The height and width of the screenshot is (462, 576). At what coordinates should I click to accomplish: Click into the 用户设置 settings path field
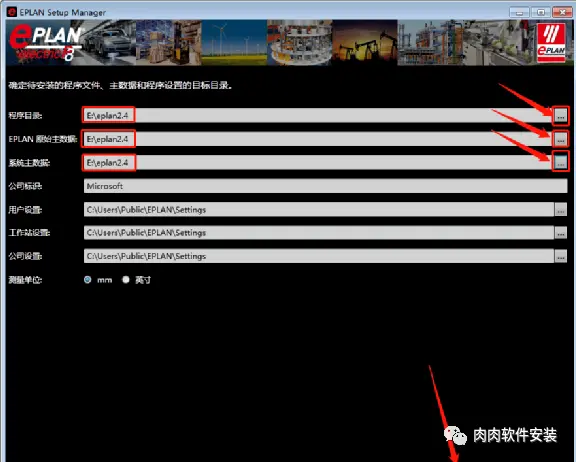(x=318, y=210)
